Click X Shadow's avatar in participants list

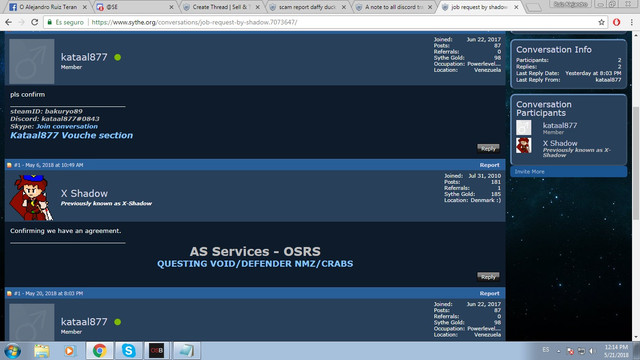coord(523,145)
